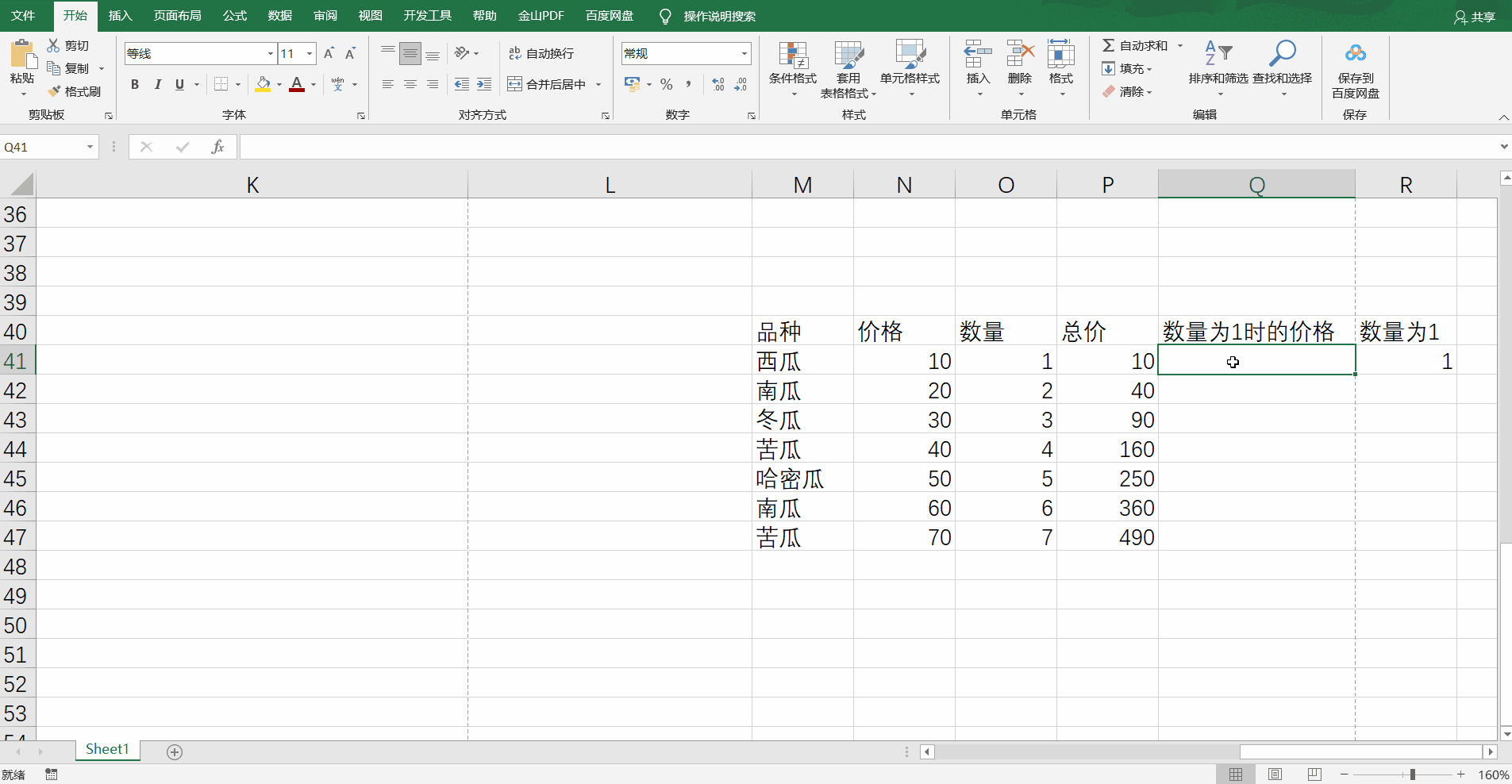Toggle Underline formatting

(x=179, y=84)
